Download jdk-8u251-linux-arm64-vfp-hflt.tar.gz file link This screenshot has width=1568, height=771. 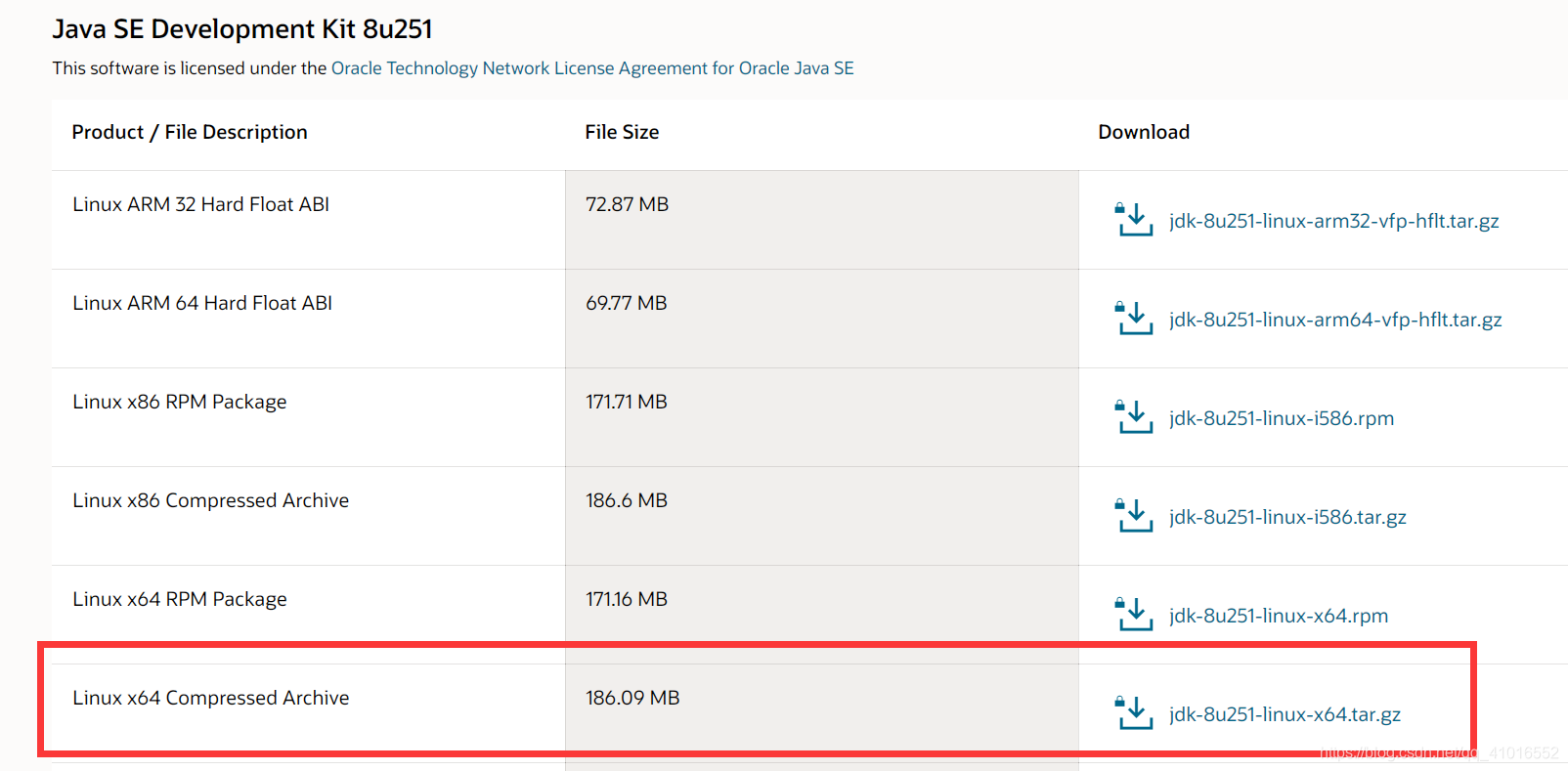[1335, 320]
